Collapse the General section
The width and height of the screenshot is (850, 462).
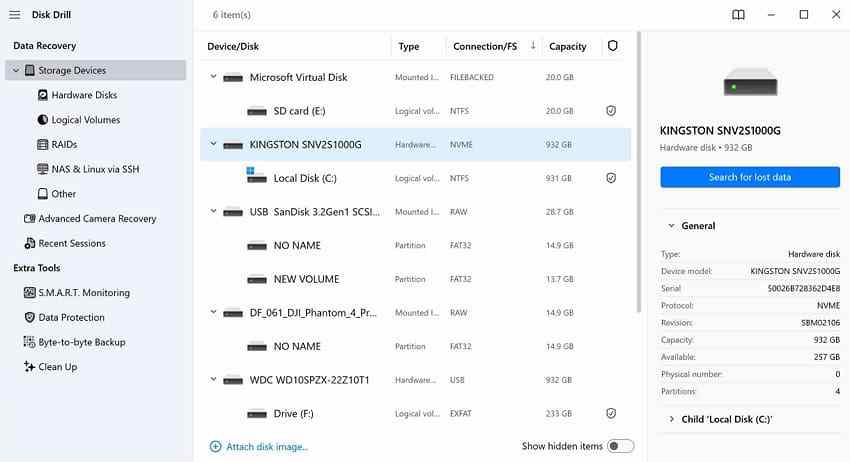pyautogui.click(x=671, y=226)
